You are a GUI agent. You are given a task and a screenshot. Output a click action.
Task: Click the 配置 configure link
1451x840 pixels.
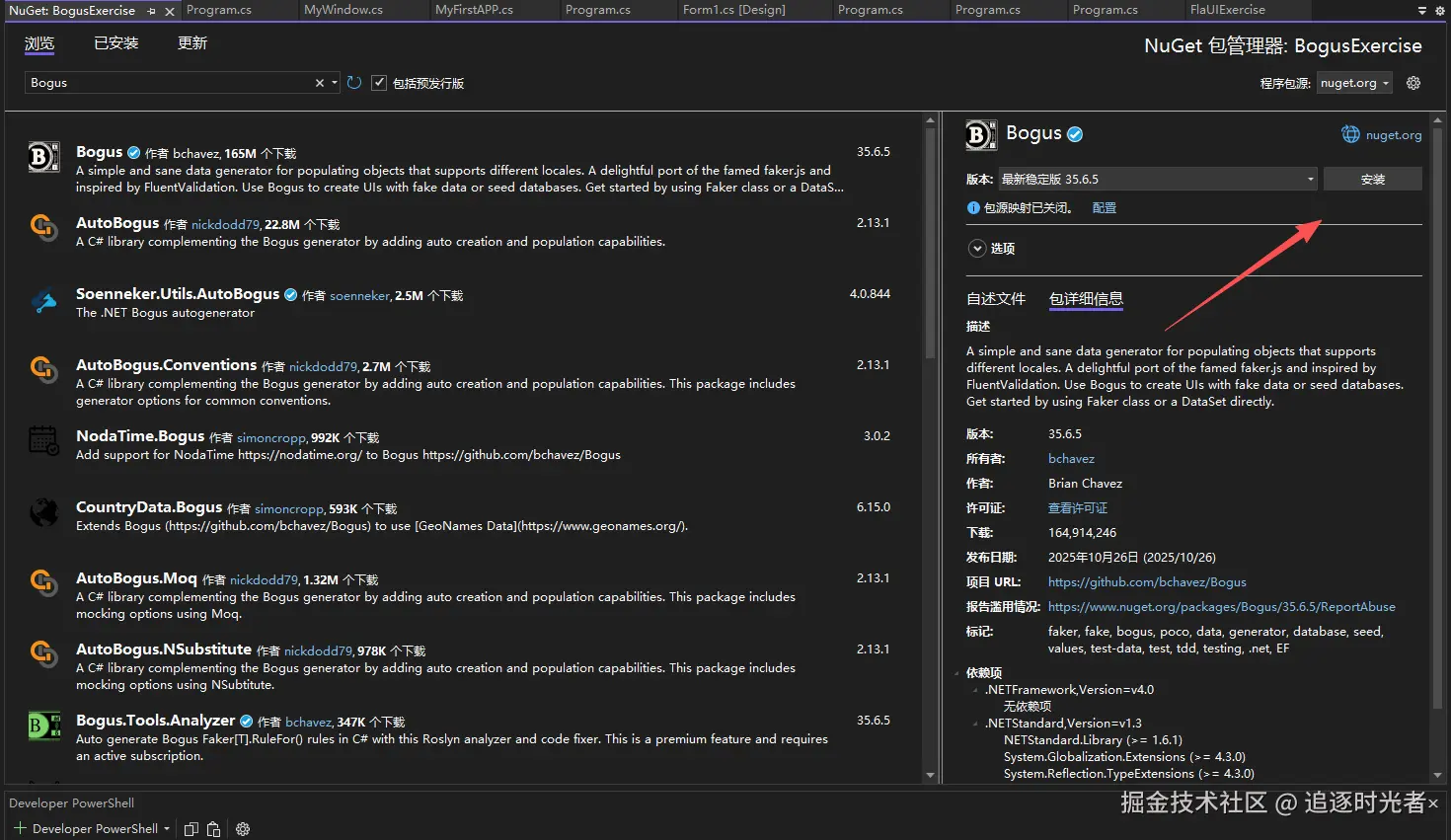(1105, 208)
